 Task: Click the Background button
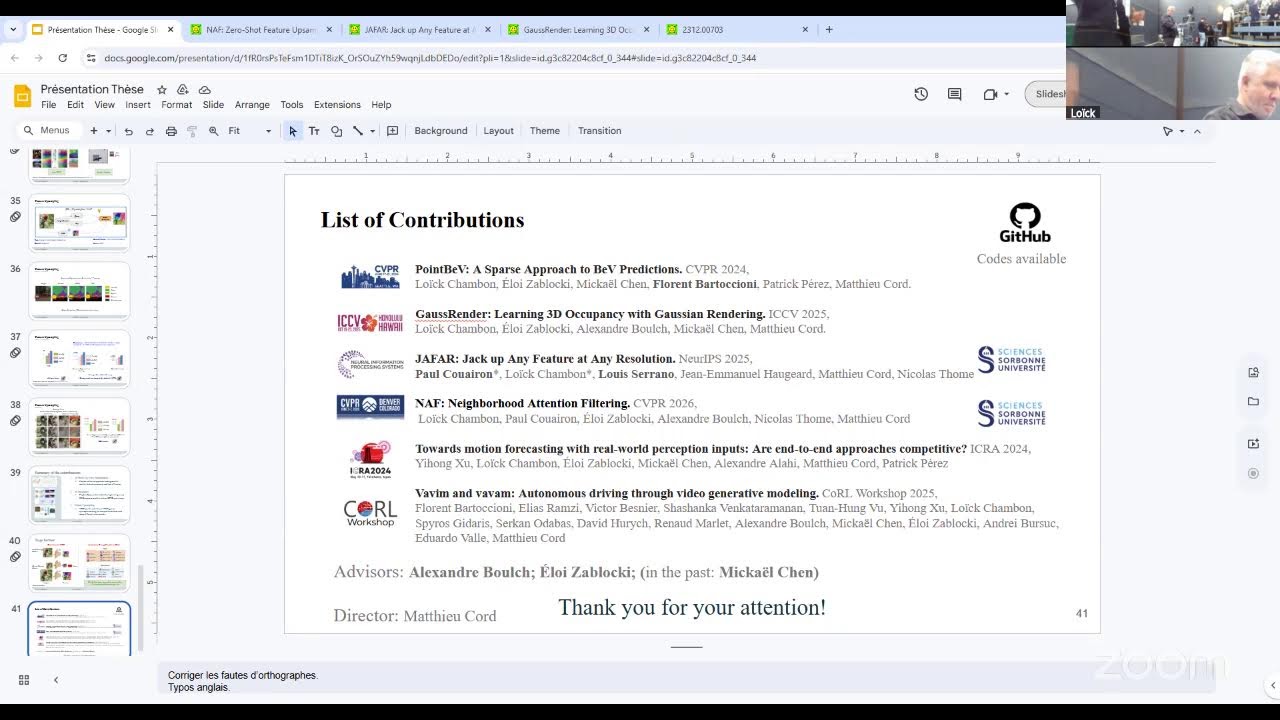tap(441, 131)
